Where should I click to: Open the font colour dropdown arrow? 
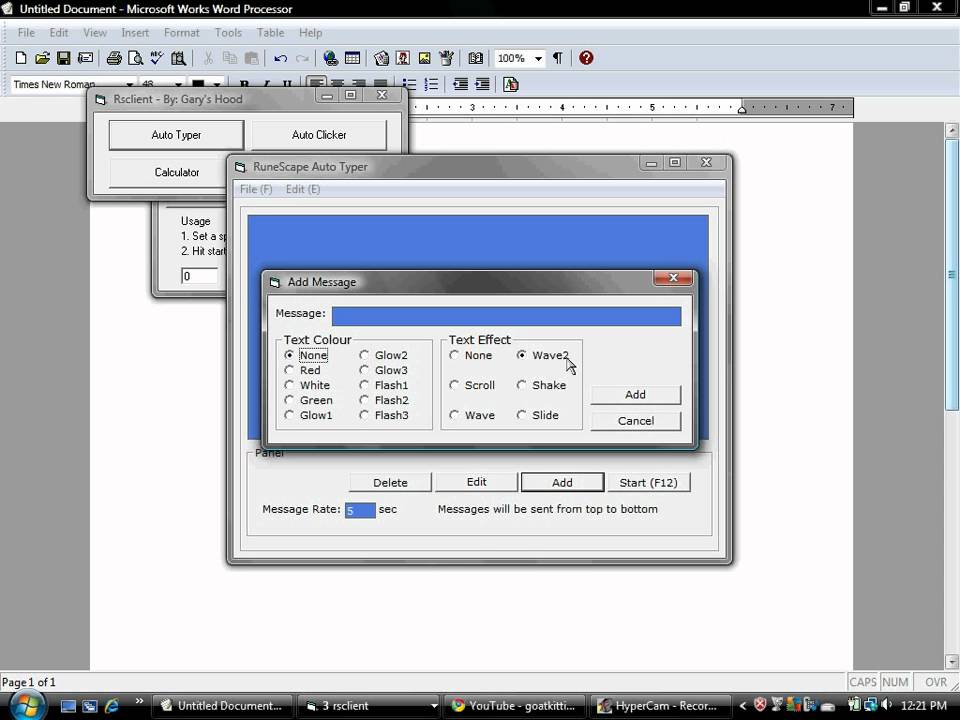215,85
